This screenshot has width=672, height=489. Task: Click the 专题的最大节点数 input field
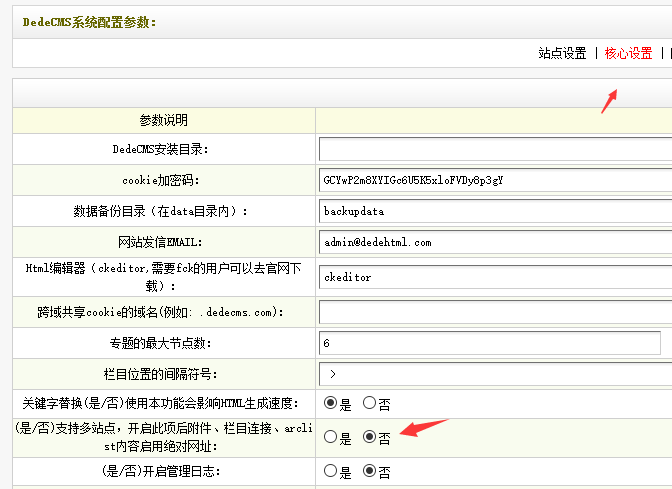tap(490, 343)
